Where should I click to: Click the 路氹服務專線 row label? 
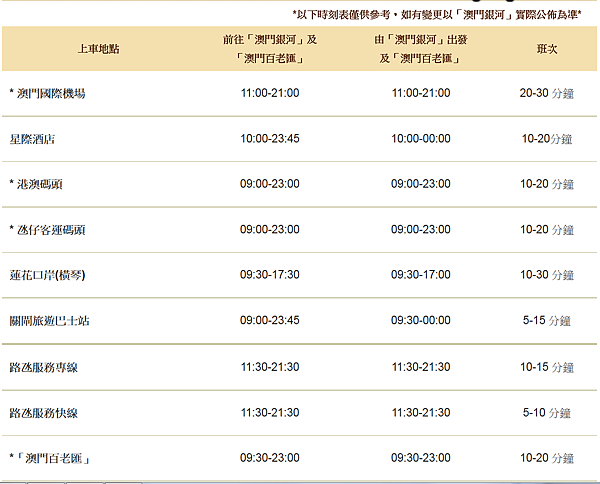click(44, 368)
